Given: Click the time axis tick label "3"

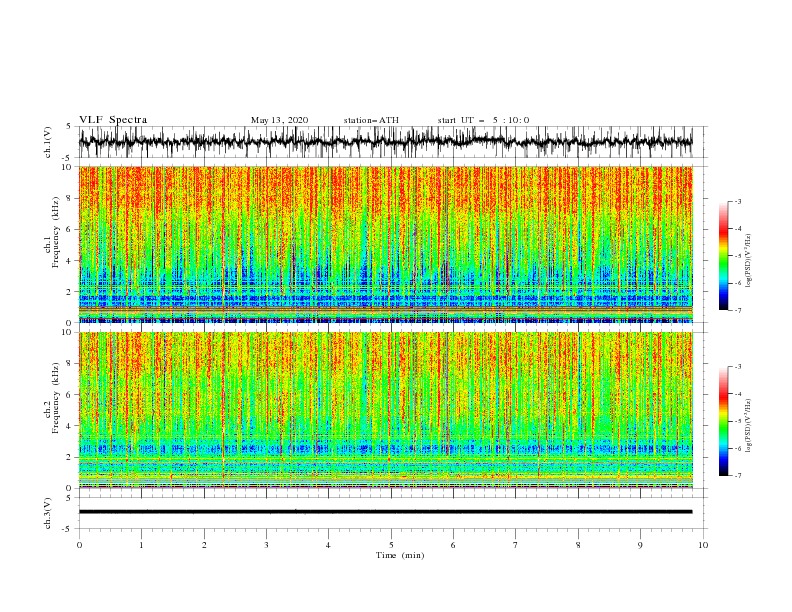Looking at the screenshot, I should coord(266,545).
